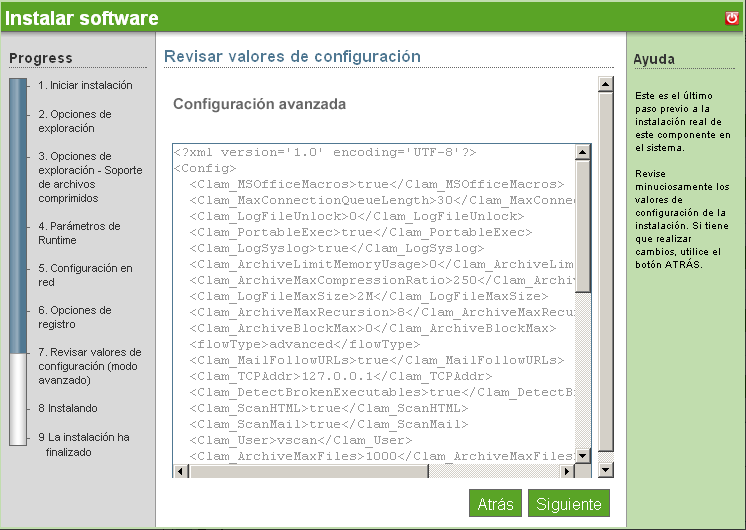Click XML box scroll up arrow
The width and height of the screenshot is (746, 530).
[x=582, y=152]
